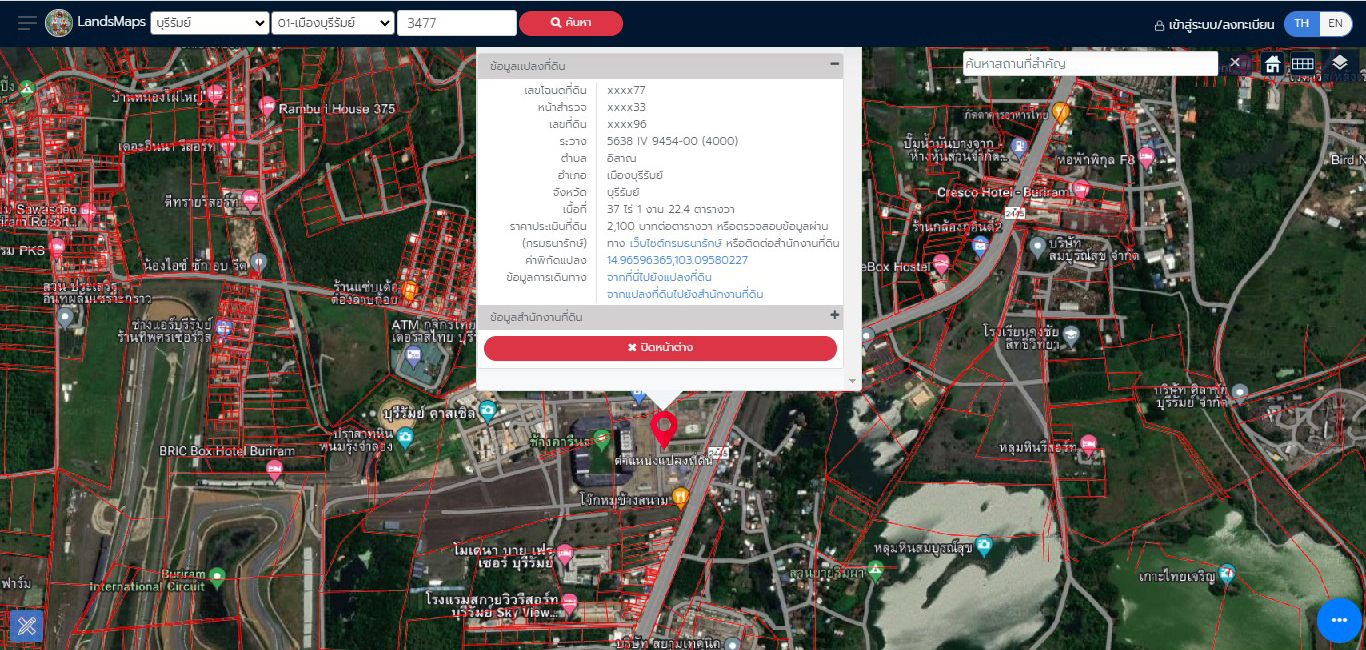Open the measurement tool at bottom left
The height and width of the screenshot is (650, 1366).
pos(26,626)
